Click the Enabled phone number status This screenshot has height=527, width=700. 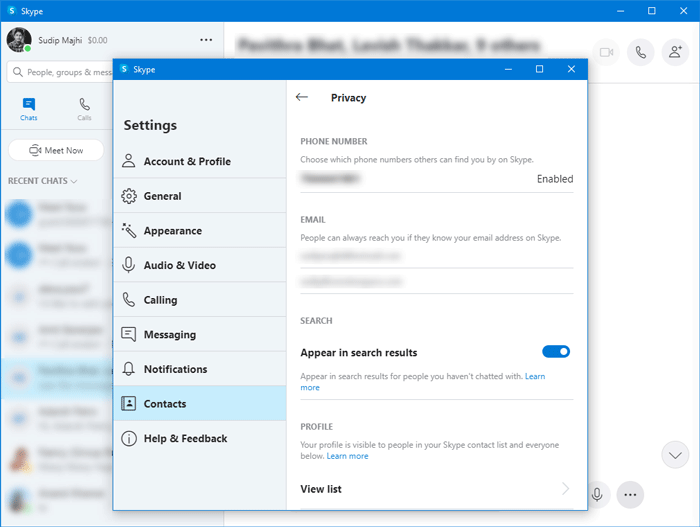tap(555, 179)
